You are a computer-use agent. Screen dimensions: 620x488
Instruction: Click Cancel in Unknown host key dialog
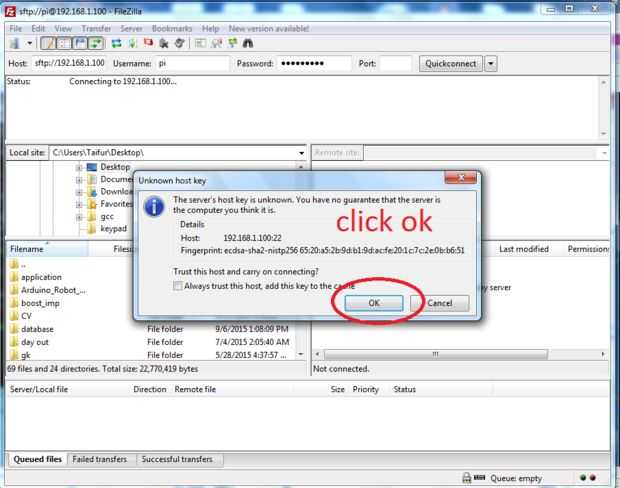click(440, 303)
